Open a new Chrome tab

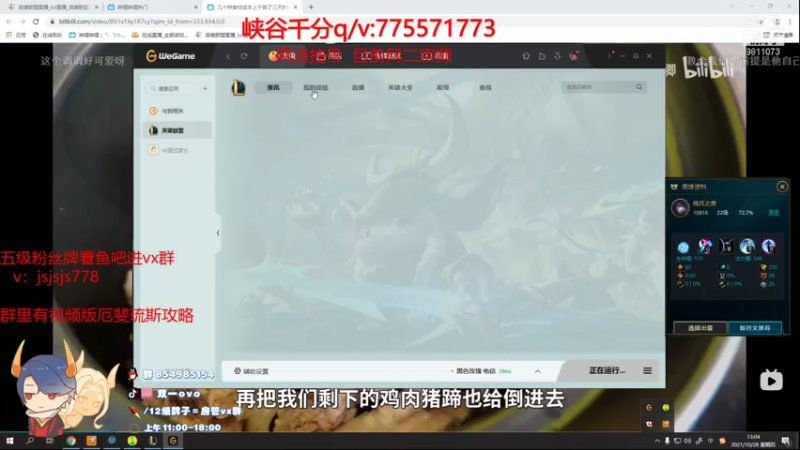[311, 7]
